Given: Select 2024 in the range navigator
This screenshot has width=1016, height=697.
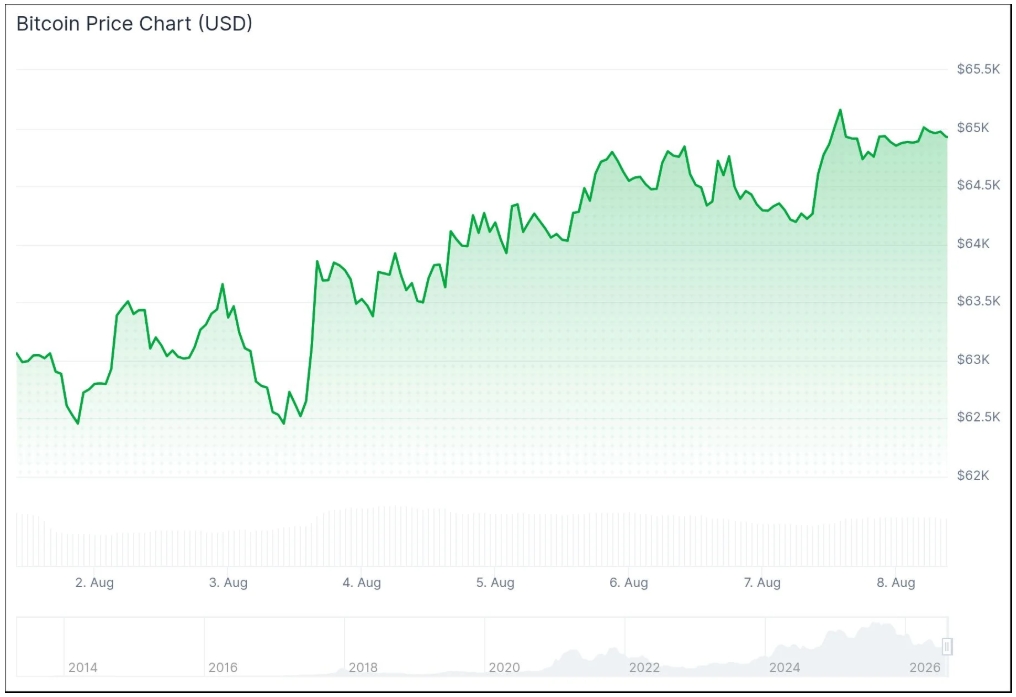Looking at the screenshot, I should 784,667.
